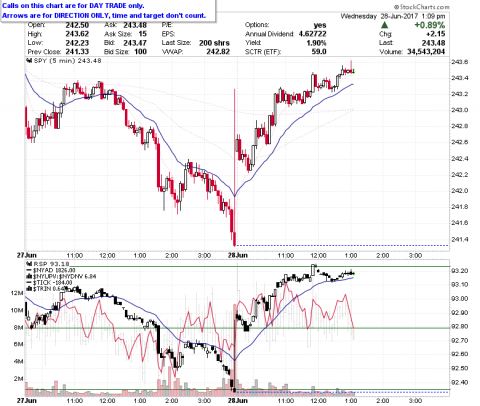Click the candlestick icon beside SPY title

pos(29,61)
